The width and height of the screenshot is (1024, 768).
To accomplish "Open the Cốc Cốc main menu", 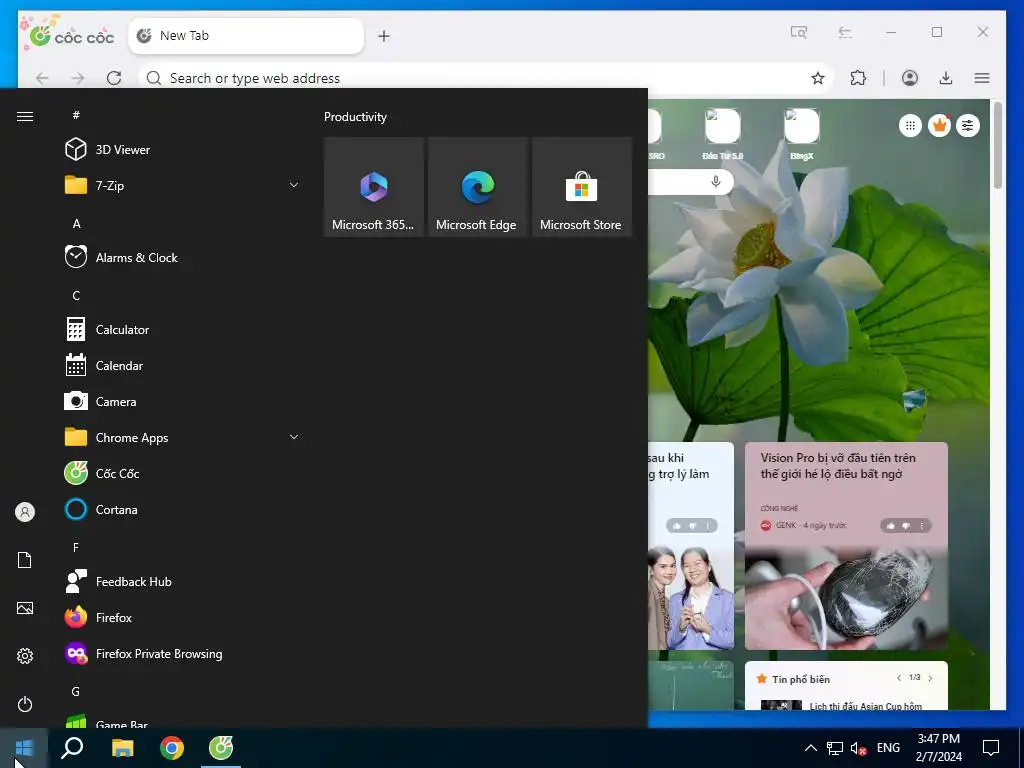I will point(982,78).
